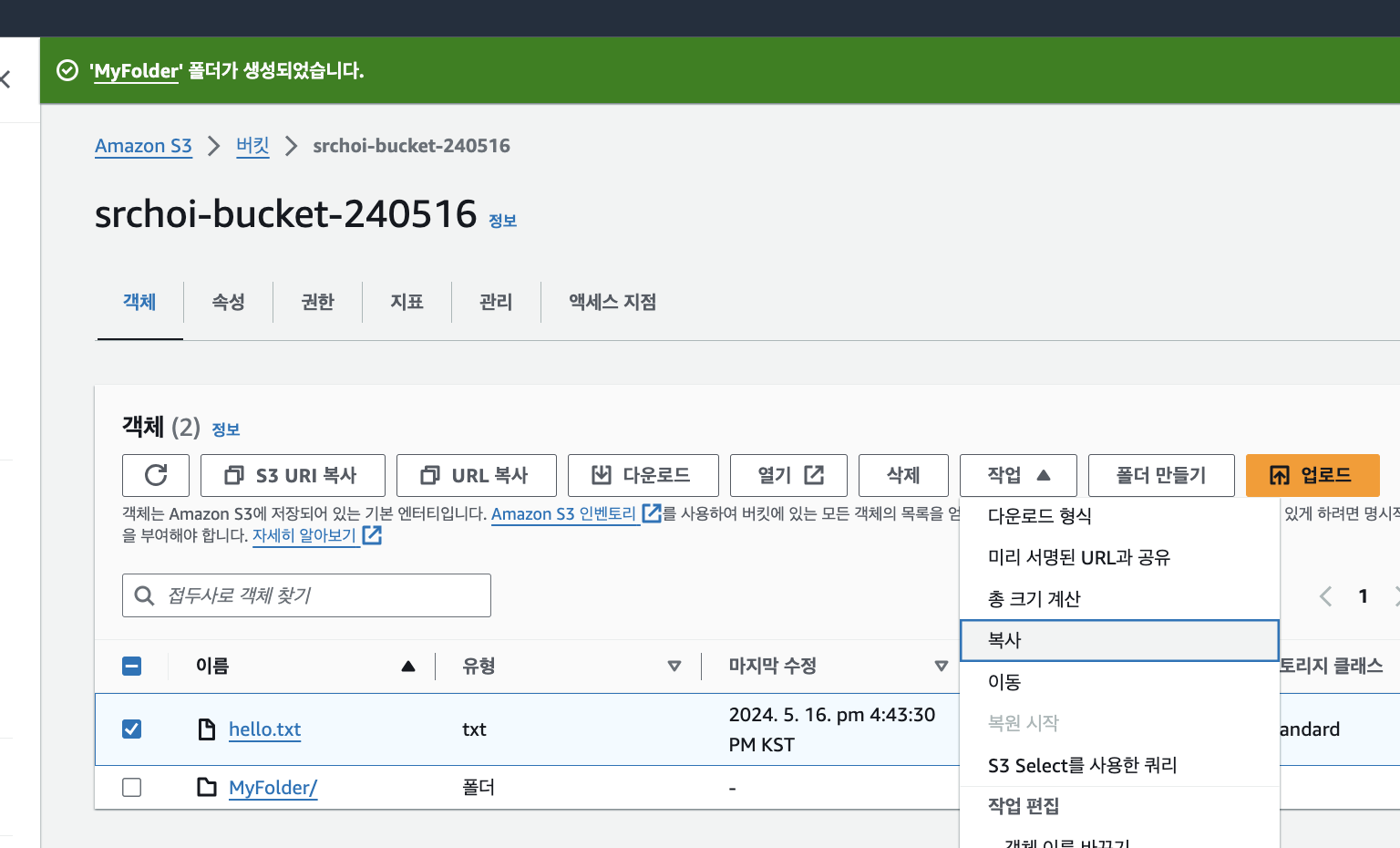Open the 권한 tab

317,302
